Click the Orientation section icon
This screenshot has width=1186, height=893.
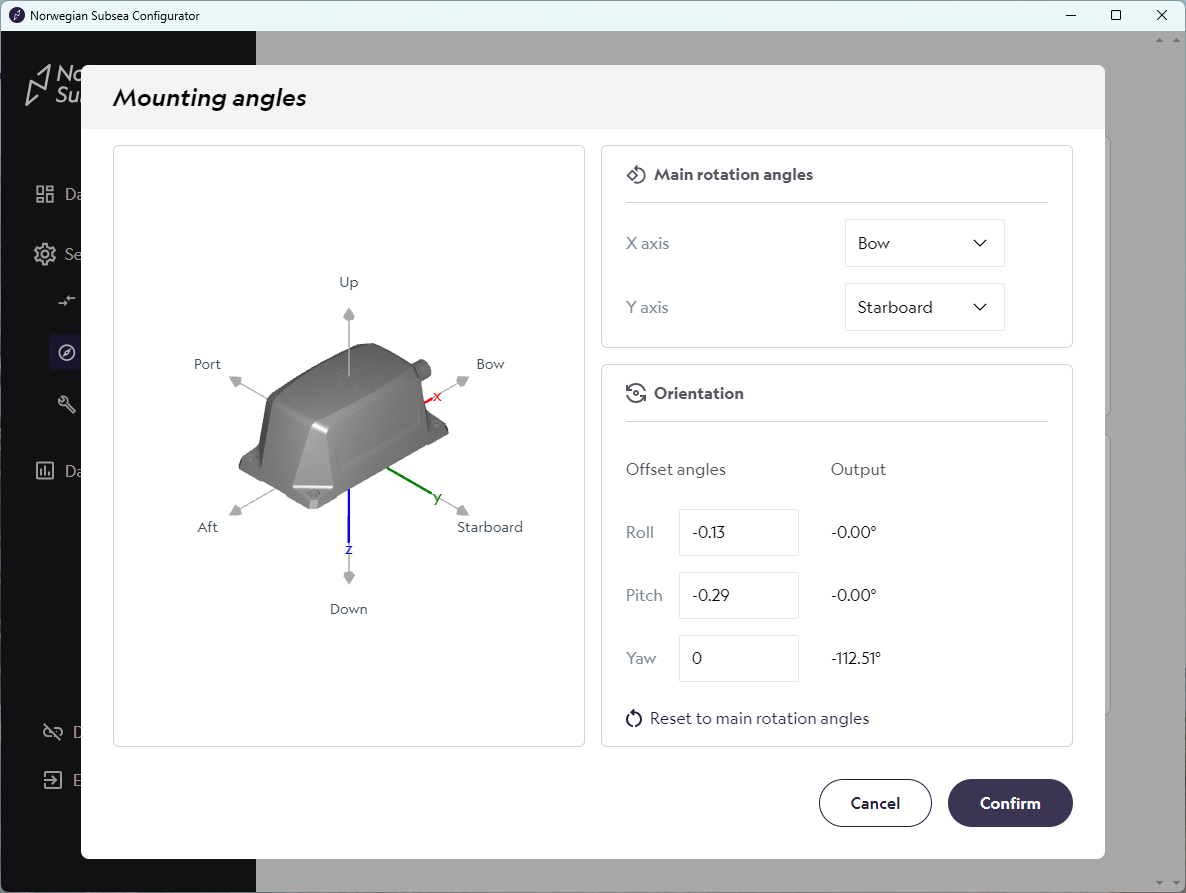tap(635, 393)
